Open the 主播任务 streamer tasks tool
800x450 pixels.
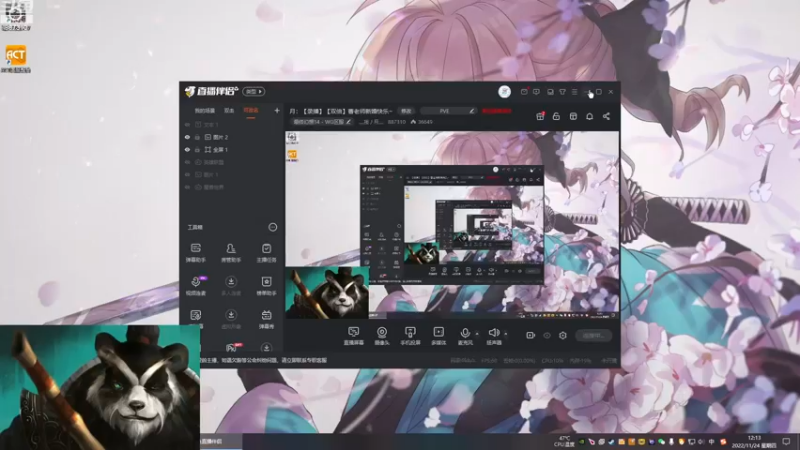266,253
